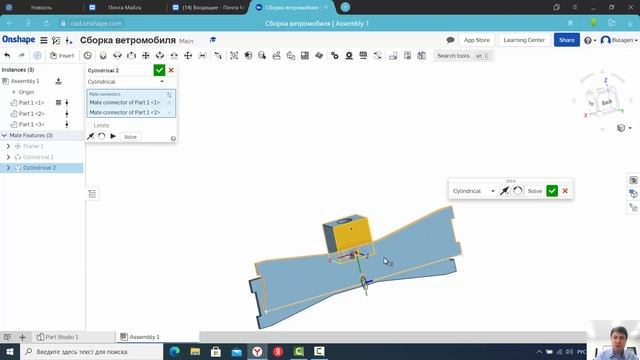Click Solve in floating toolbar
This screenshot has width=640, height=360.
point(535,191)
